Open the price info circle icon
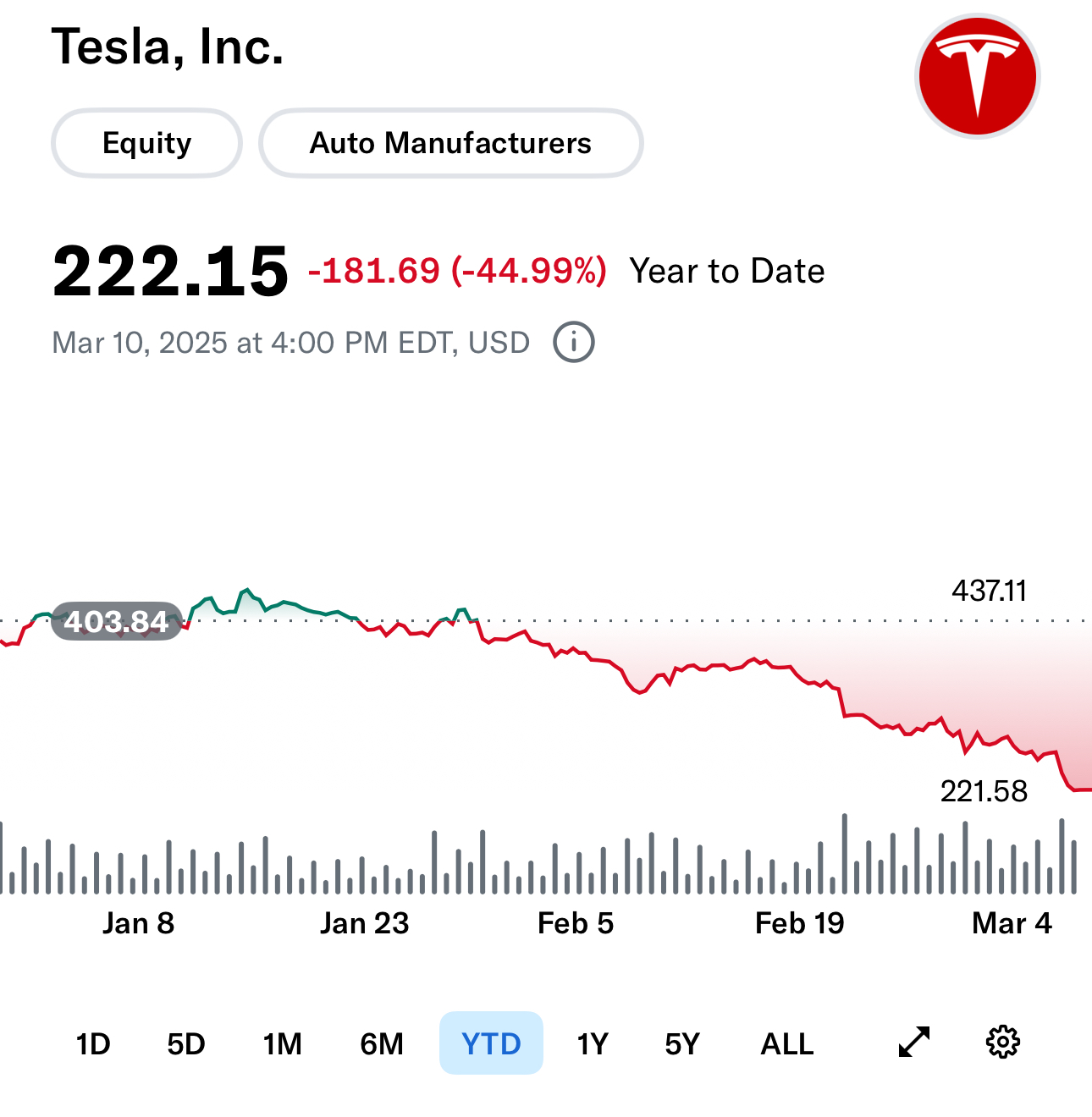The width and height of the screenshot is (1092, 1117). click(574, 343)
